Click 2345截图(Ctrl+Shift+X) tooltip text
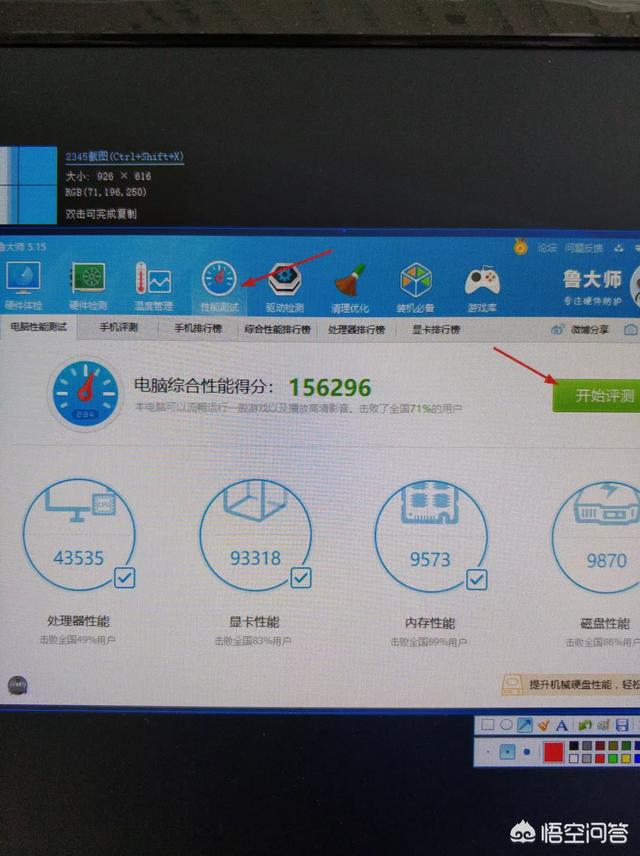The image size is (640, 856). pos(125,157)
